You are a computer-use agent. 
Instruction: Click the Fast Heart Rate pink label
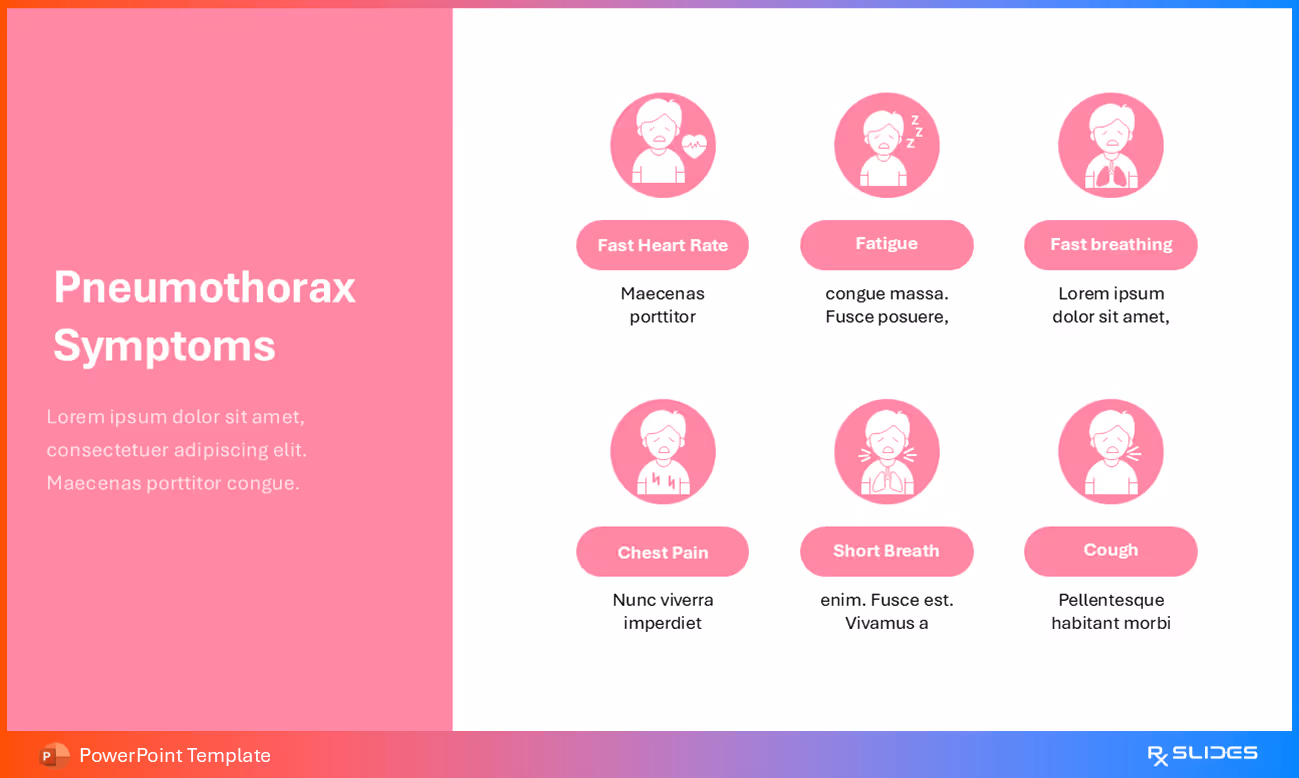point(662,245)
